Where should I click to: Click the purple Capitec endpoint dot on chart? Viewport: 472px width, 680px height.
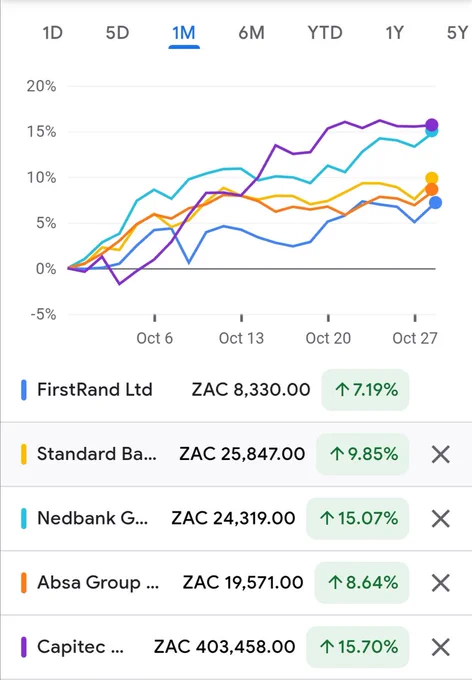[x=431, y=125]
